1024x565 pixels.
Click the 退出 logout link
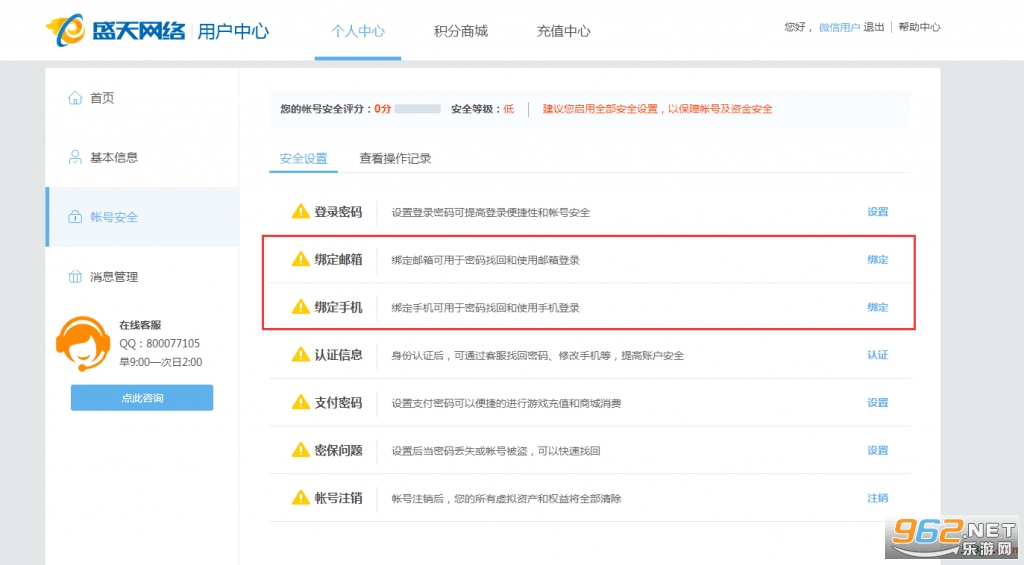(873, 27)
